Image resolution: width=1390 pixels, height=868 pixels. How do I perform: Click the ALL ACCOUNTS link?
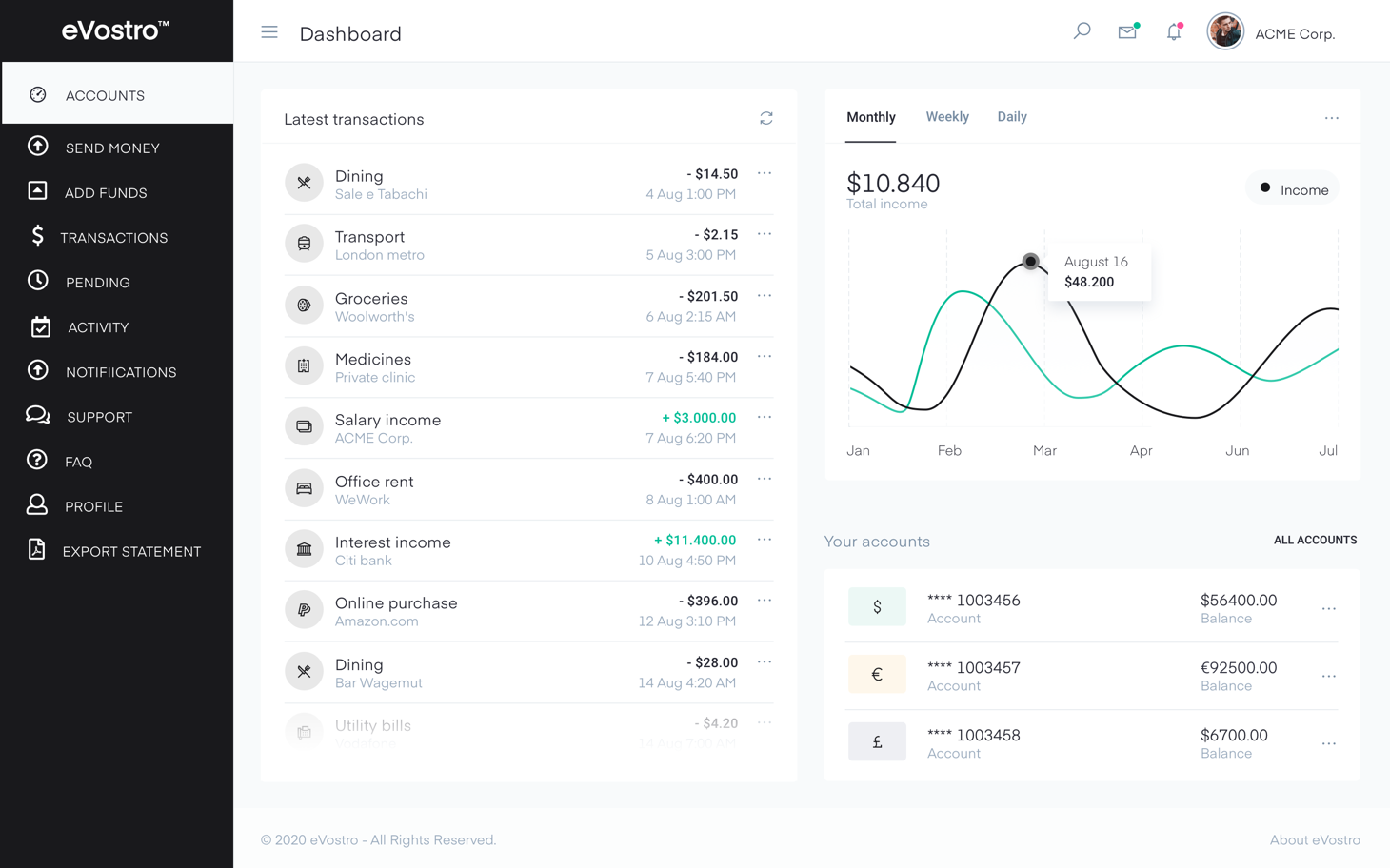1315,541
